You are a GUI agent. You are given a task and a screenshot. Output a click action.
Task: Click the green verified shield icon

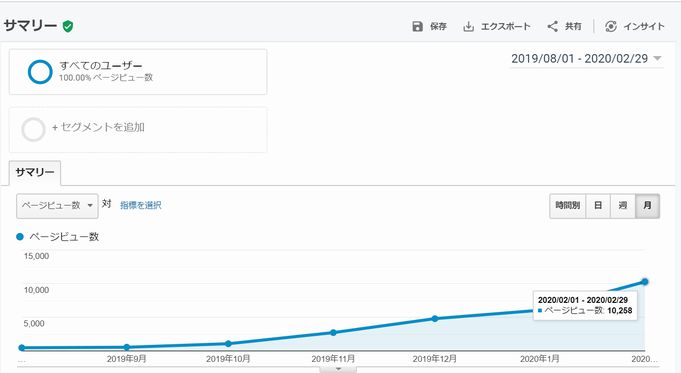tap(67, 26)
